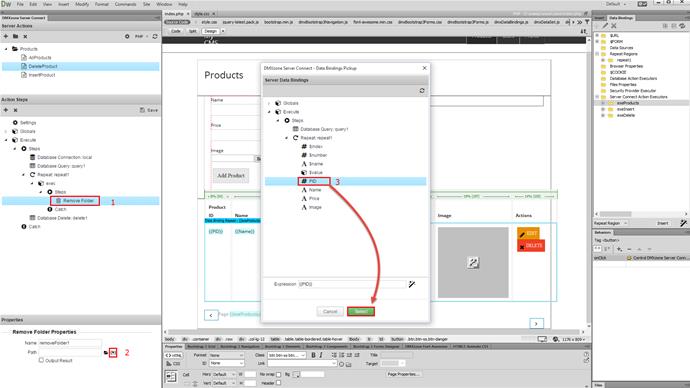Screen dimensions: 690x388
Task: Collapse the Repeat repeat1 node in dialog
Action: click(x=286, y=138)
